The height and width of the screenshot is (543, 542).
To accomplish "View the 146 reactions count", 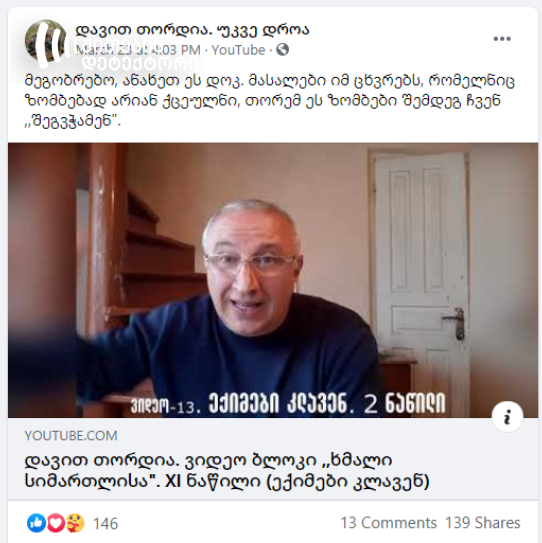I will [106, 524].
